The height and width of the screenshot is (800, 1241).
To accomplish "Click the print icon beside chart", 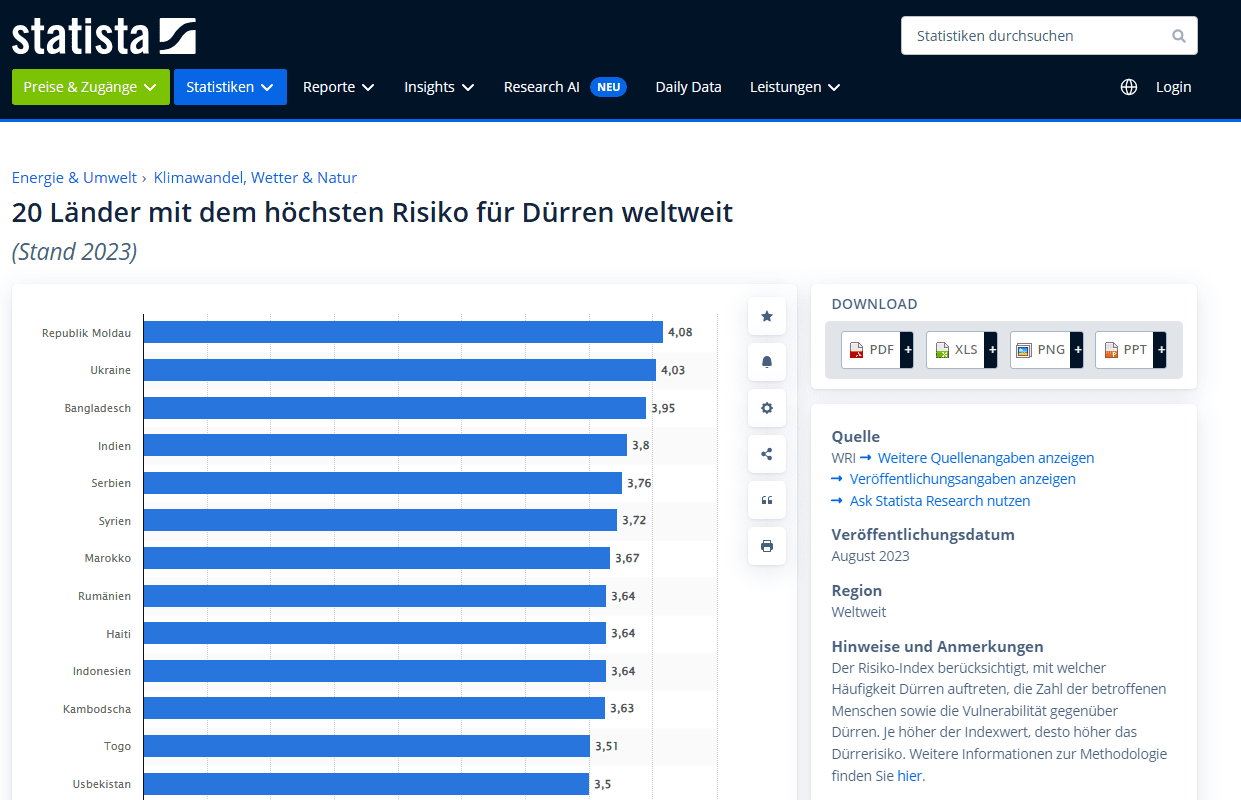I will pos(767,546).
